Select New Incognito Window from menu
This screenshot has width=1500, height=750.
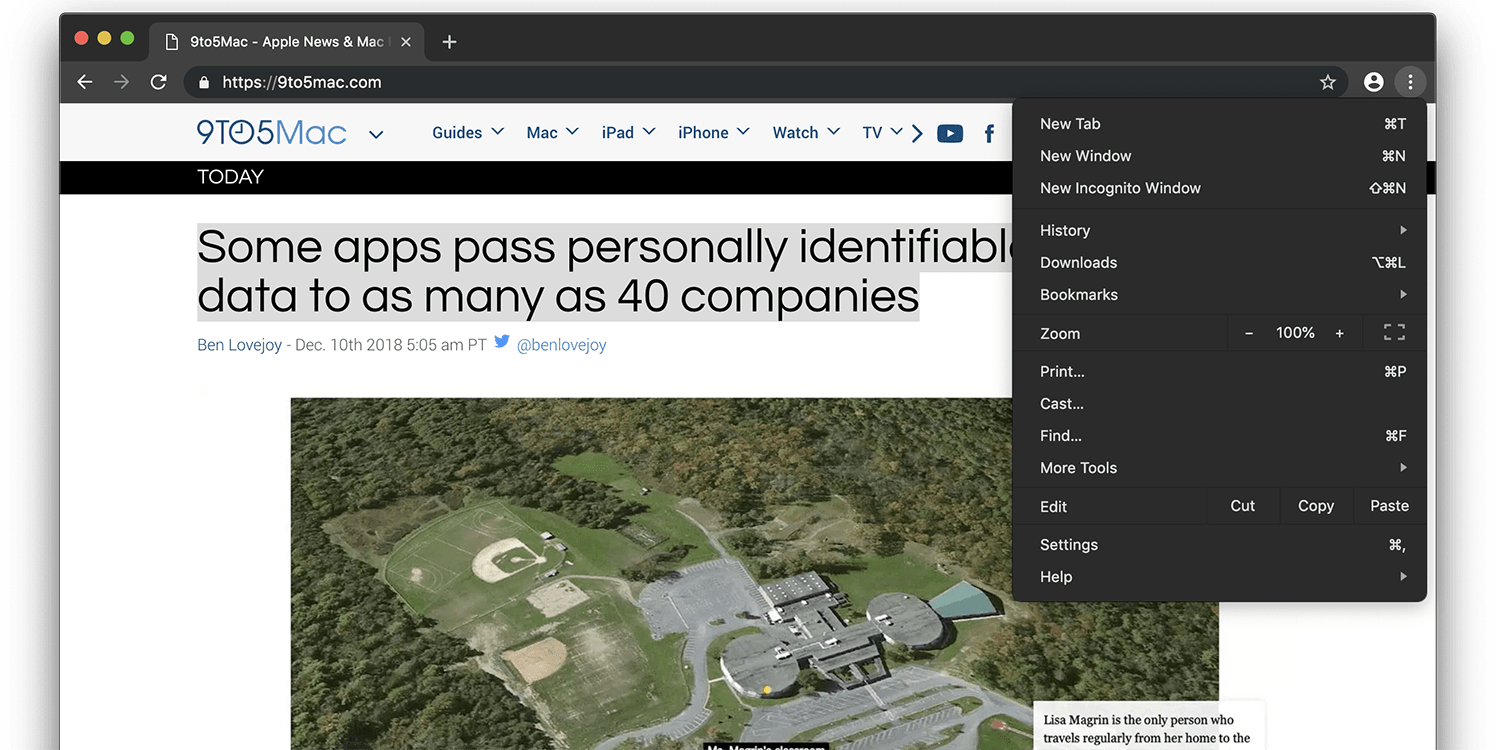(1120, 188)
